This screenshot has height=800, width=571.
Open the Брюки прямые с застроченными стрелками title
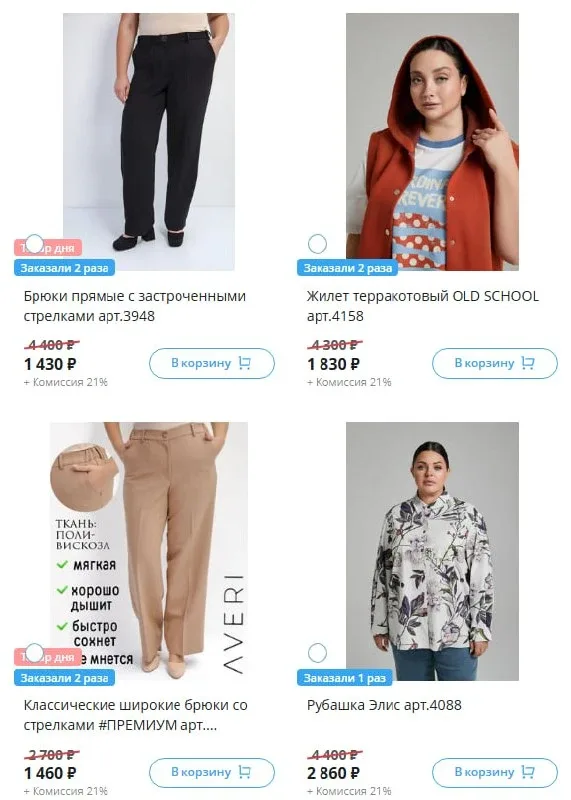[135, 306]
